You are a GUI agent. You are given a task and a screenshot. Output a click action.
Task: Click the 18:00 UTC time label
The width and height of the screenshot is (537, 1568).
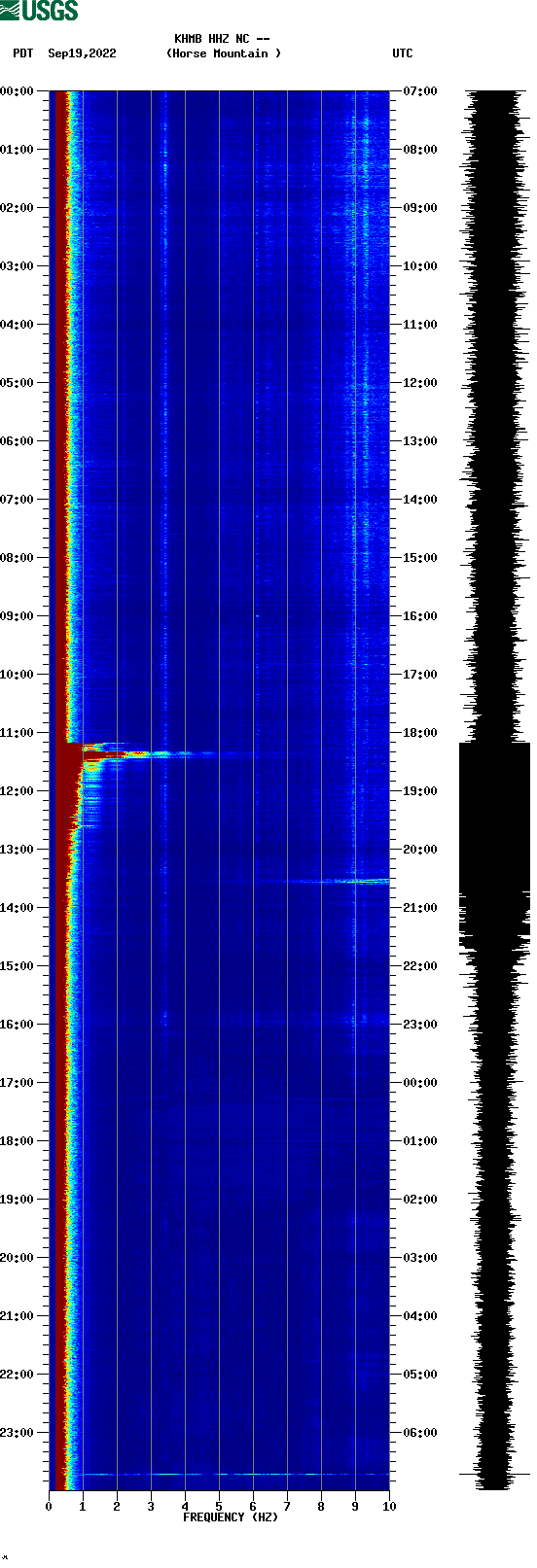(x=420, y=733)
